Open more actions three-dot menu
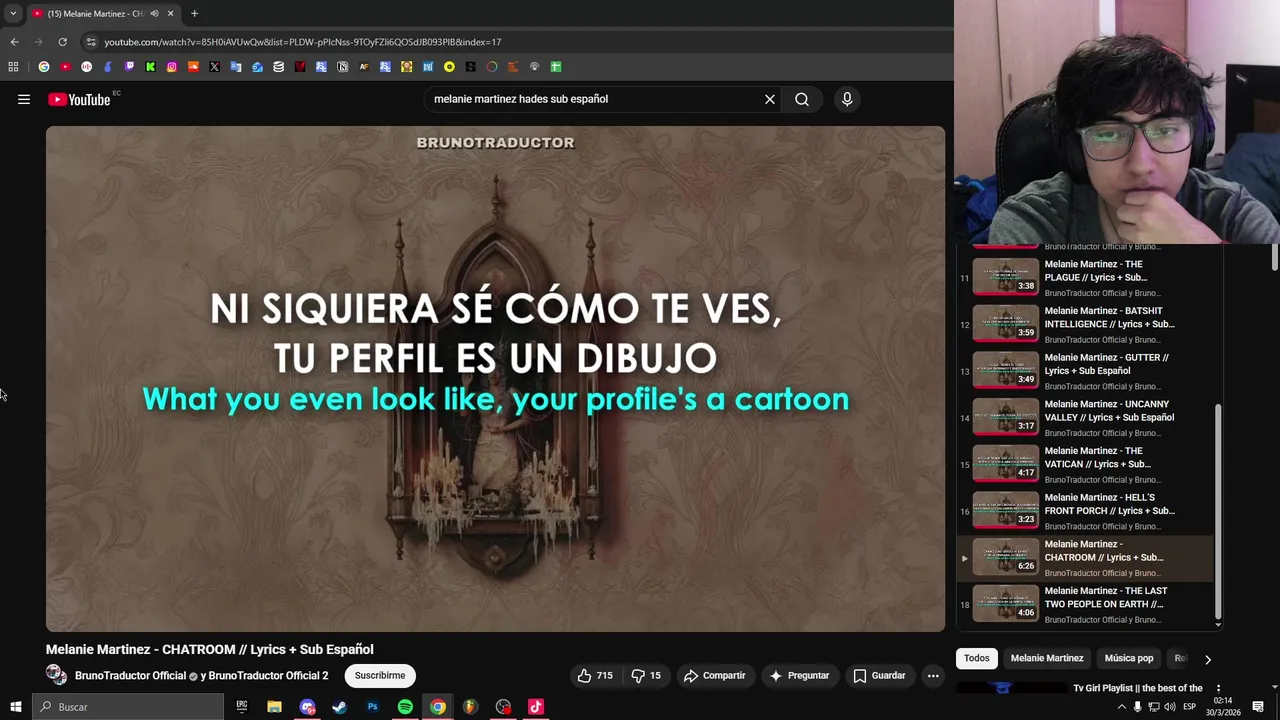This screenshot has height=720, width=1280. coord(933,676)
